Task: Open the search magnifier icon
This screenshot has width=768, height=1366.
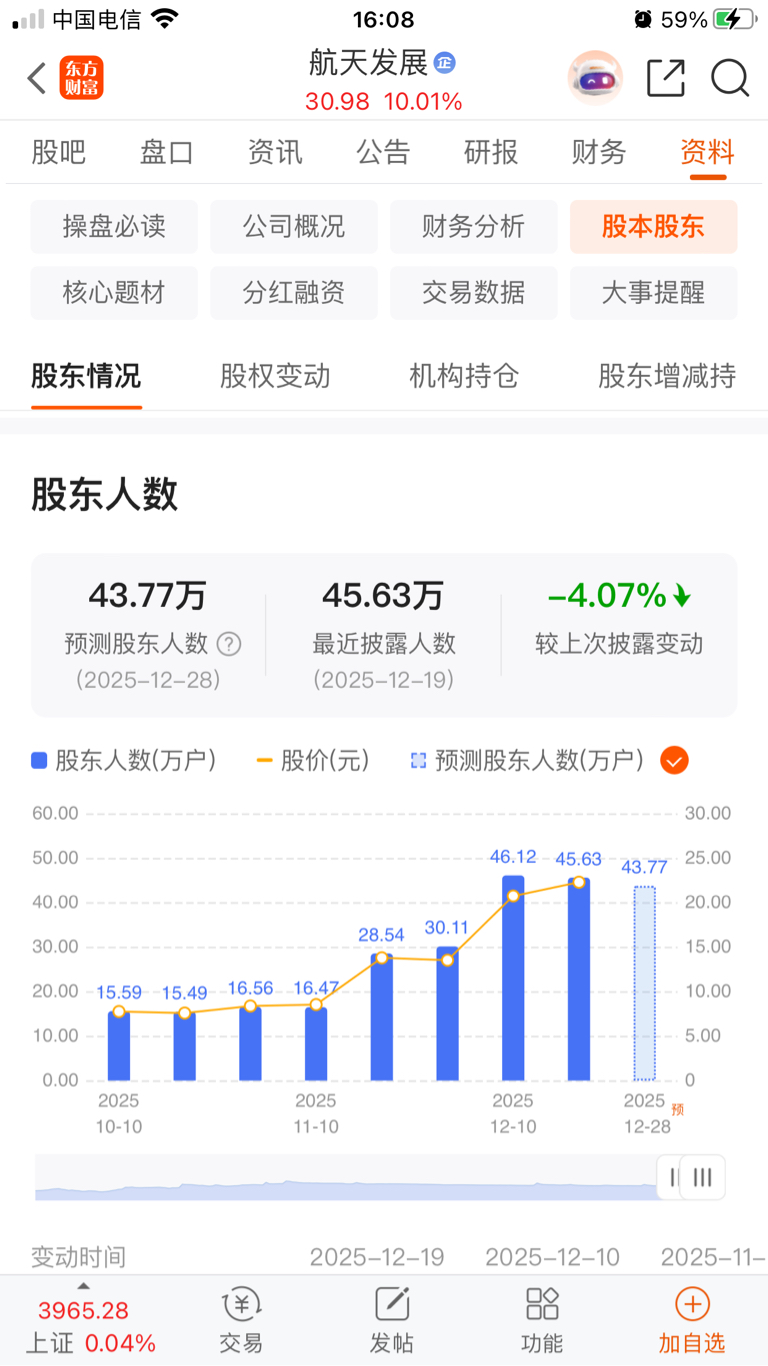Action: point(730,78)
